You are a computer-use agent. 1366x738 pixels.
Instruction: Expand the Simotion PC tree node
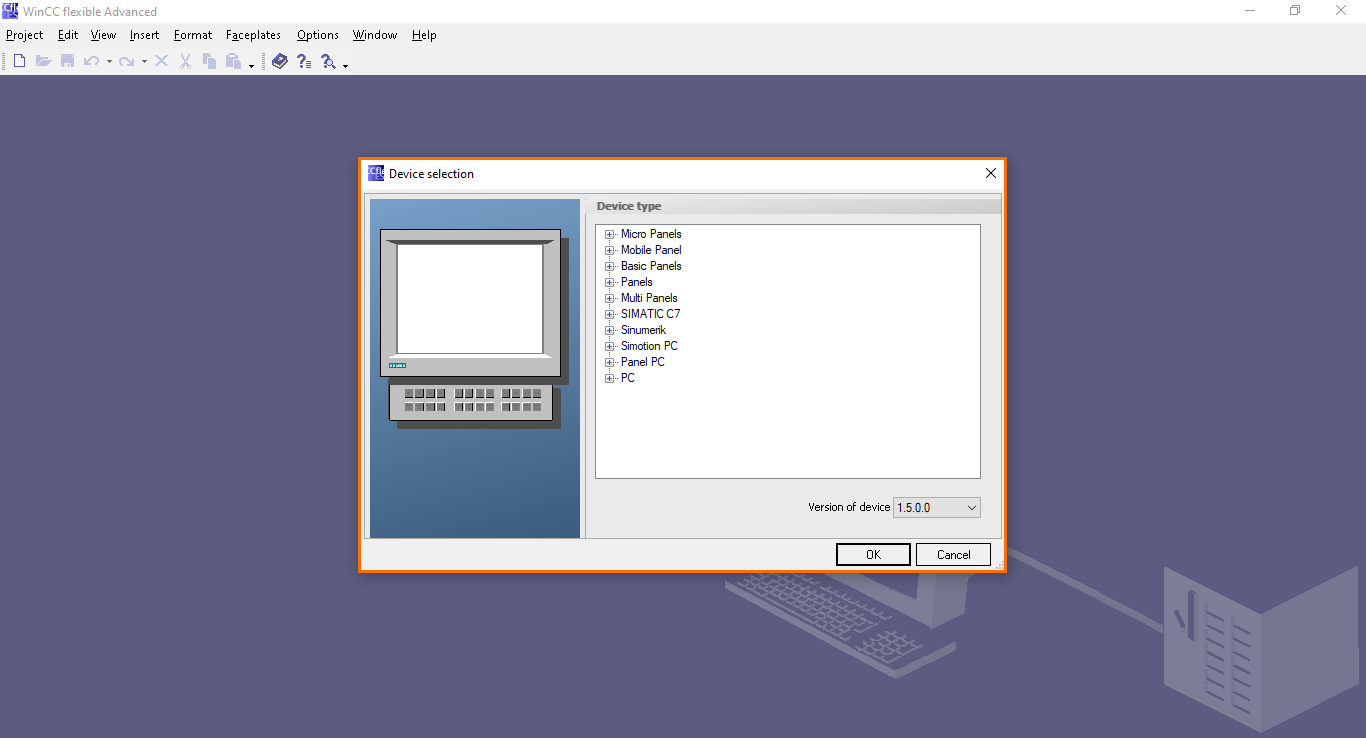pyautogui.click(x=609, y=346)
